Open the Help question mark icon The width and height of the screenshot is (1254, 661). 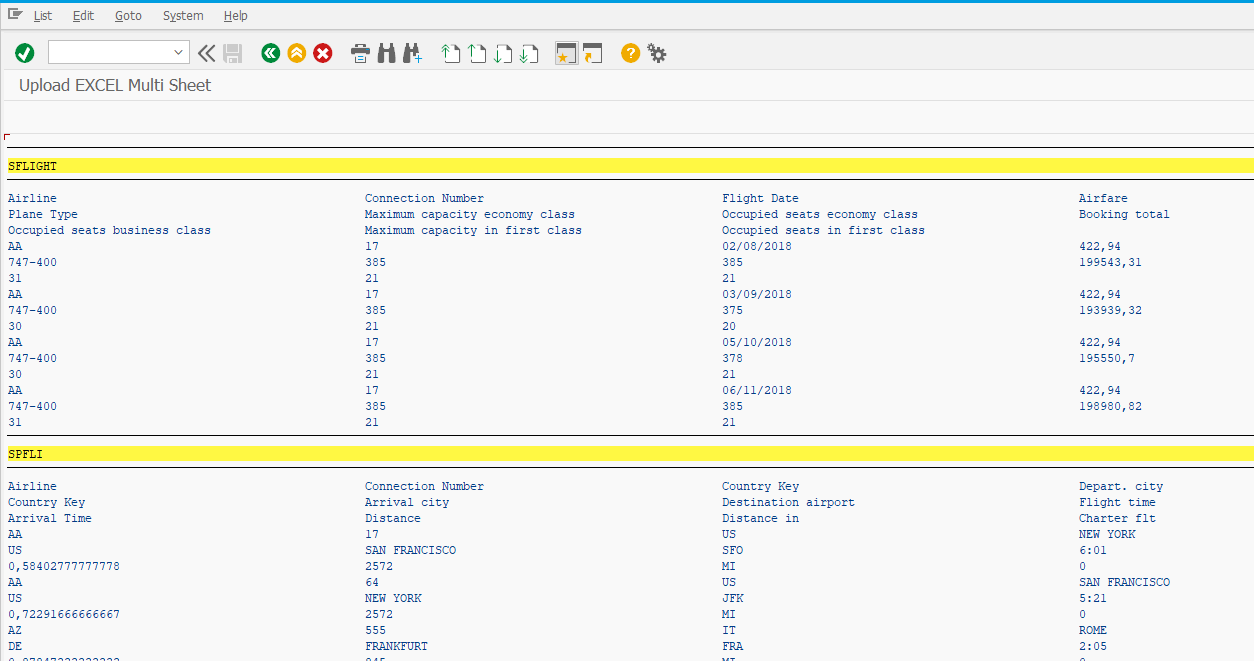[x=630, y=53]
